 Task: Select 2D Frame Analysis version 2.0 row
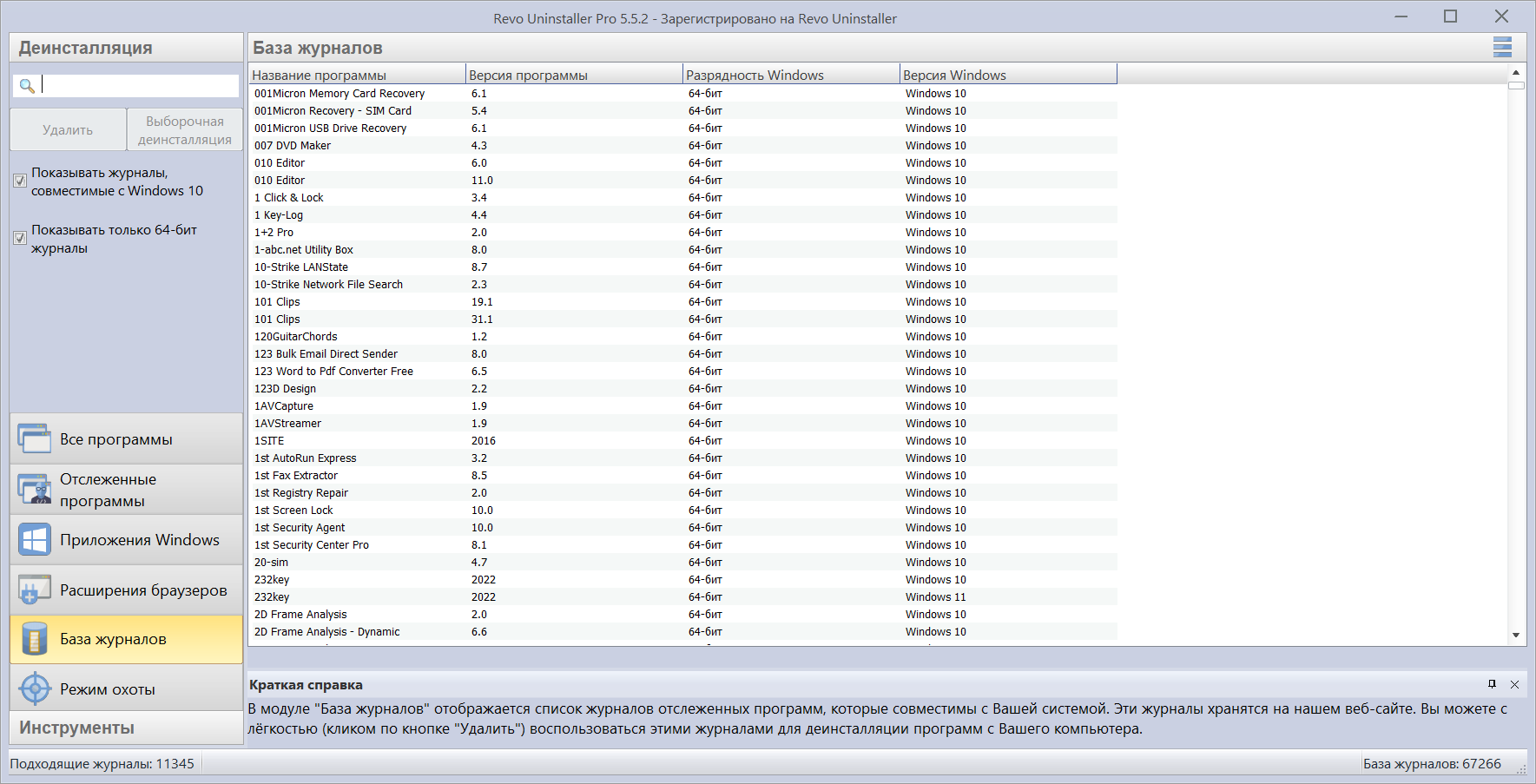(x=682, y=615)
